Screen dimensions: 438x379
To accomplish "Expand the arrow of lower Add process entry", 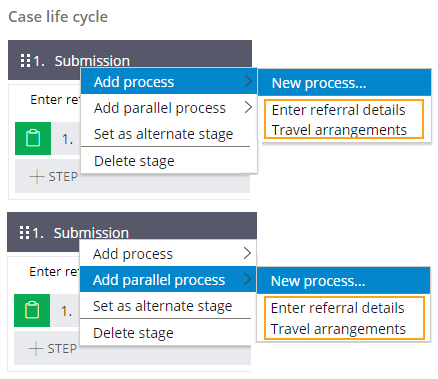I will point(247,253).
